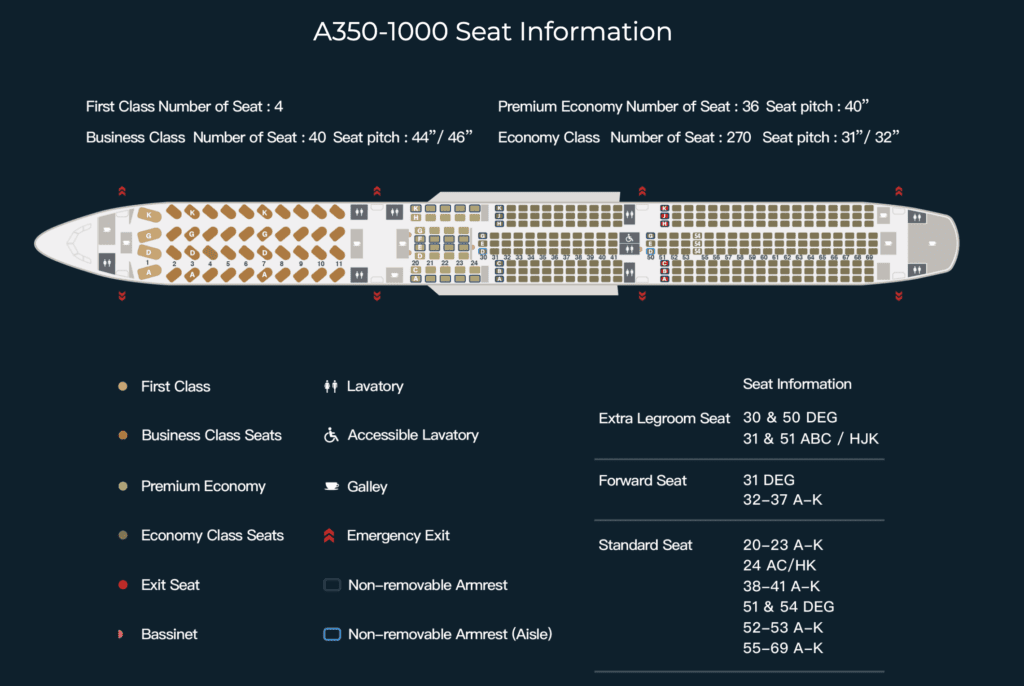Image resolution: width=1024 pixels, height=686 pixels.
Task: Click the A350-1000 Seat Information title
Action: point(492,31)
